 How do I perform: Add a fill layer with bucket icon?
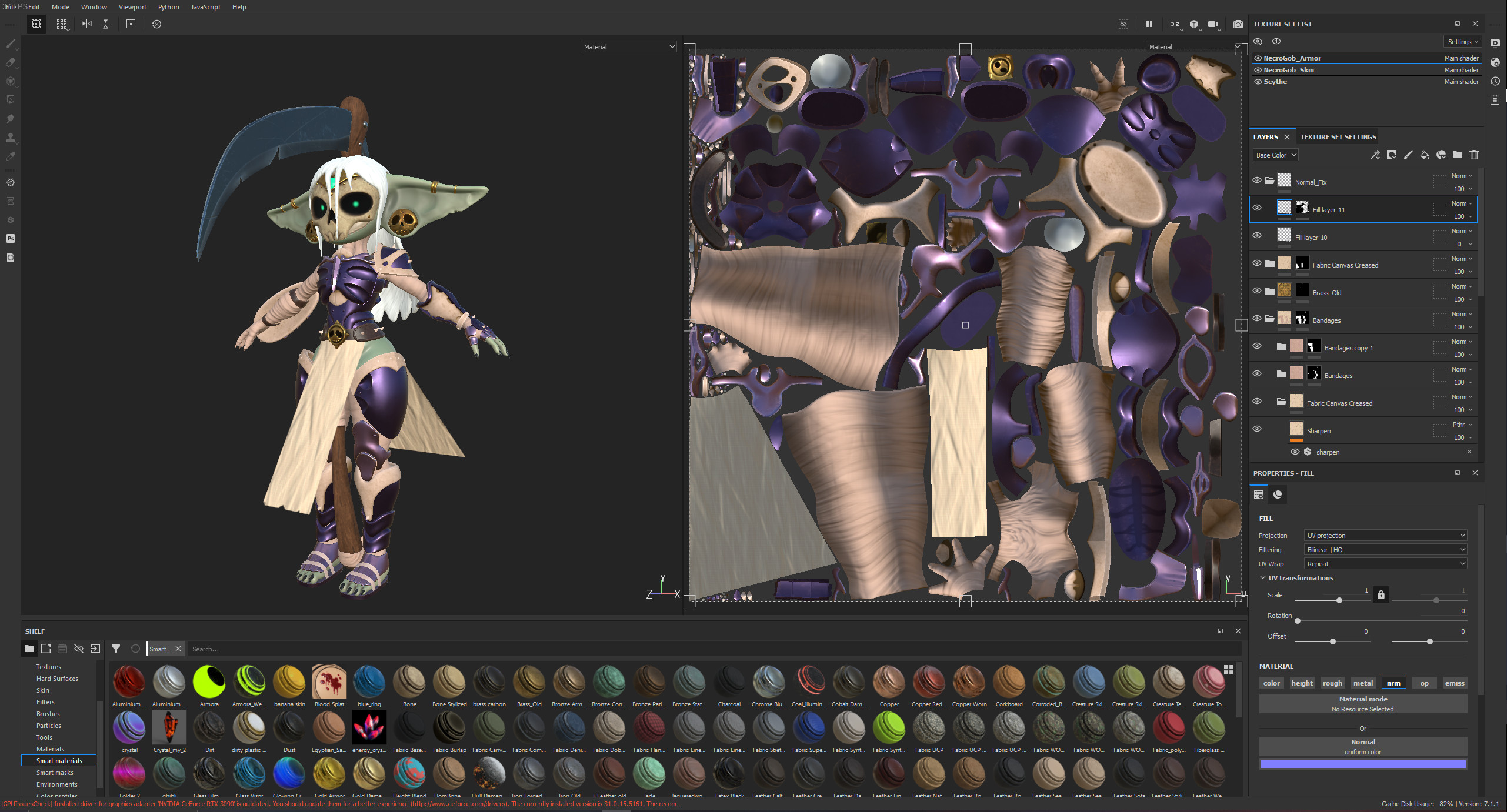1425,155
